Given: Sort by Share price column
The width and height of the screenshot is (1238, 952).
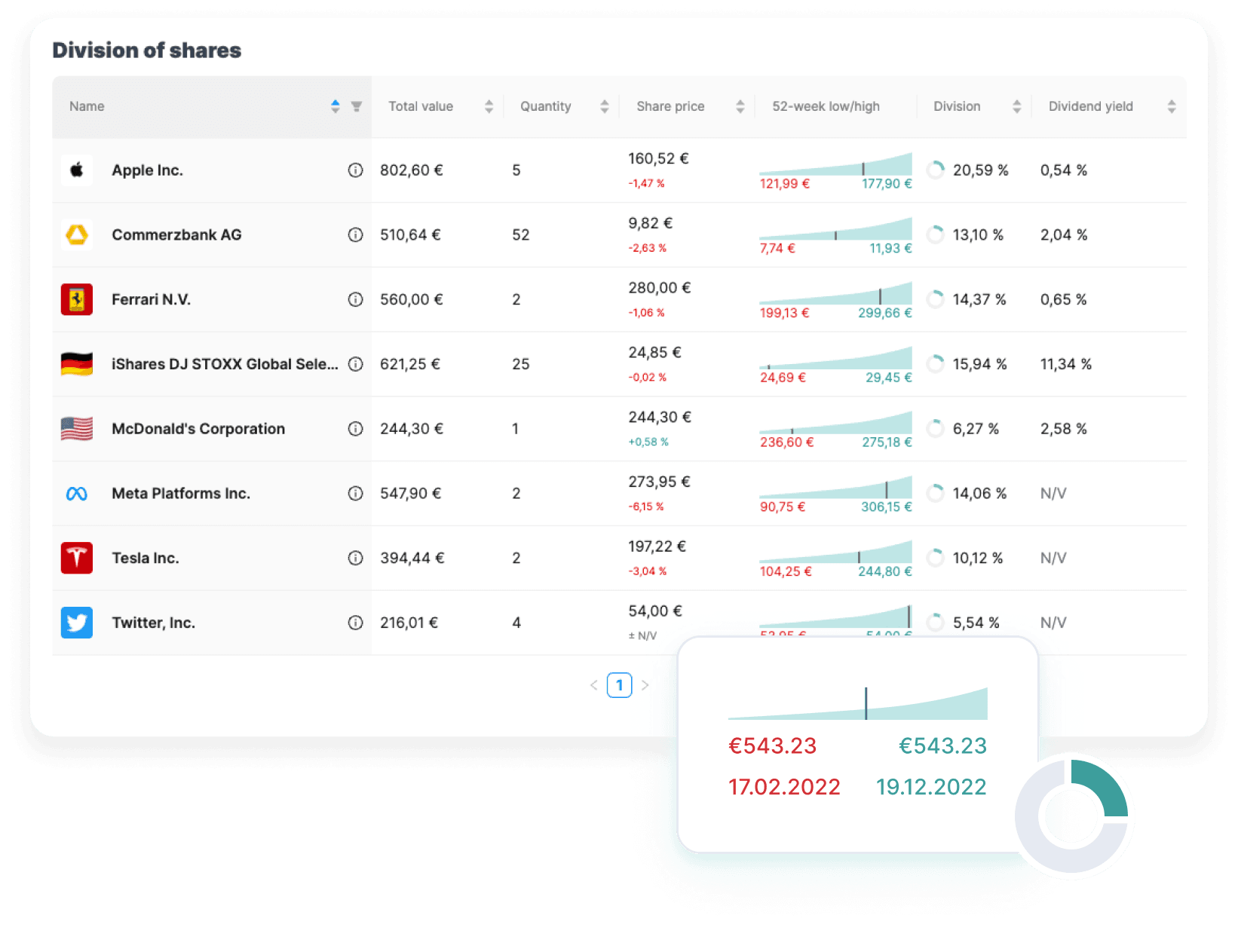Looking at the screenshot, I should pyautogui.click(x=740, y=107).
